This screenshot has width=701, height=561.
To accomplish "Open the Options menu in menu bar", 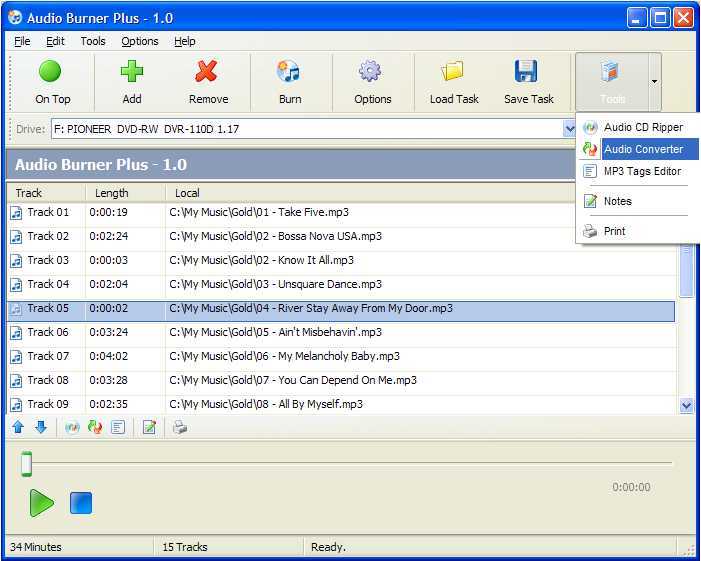I will click(140, 41).
